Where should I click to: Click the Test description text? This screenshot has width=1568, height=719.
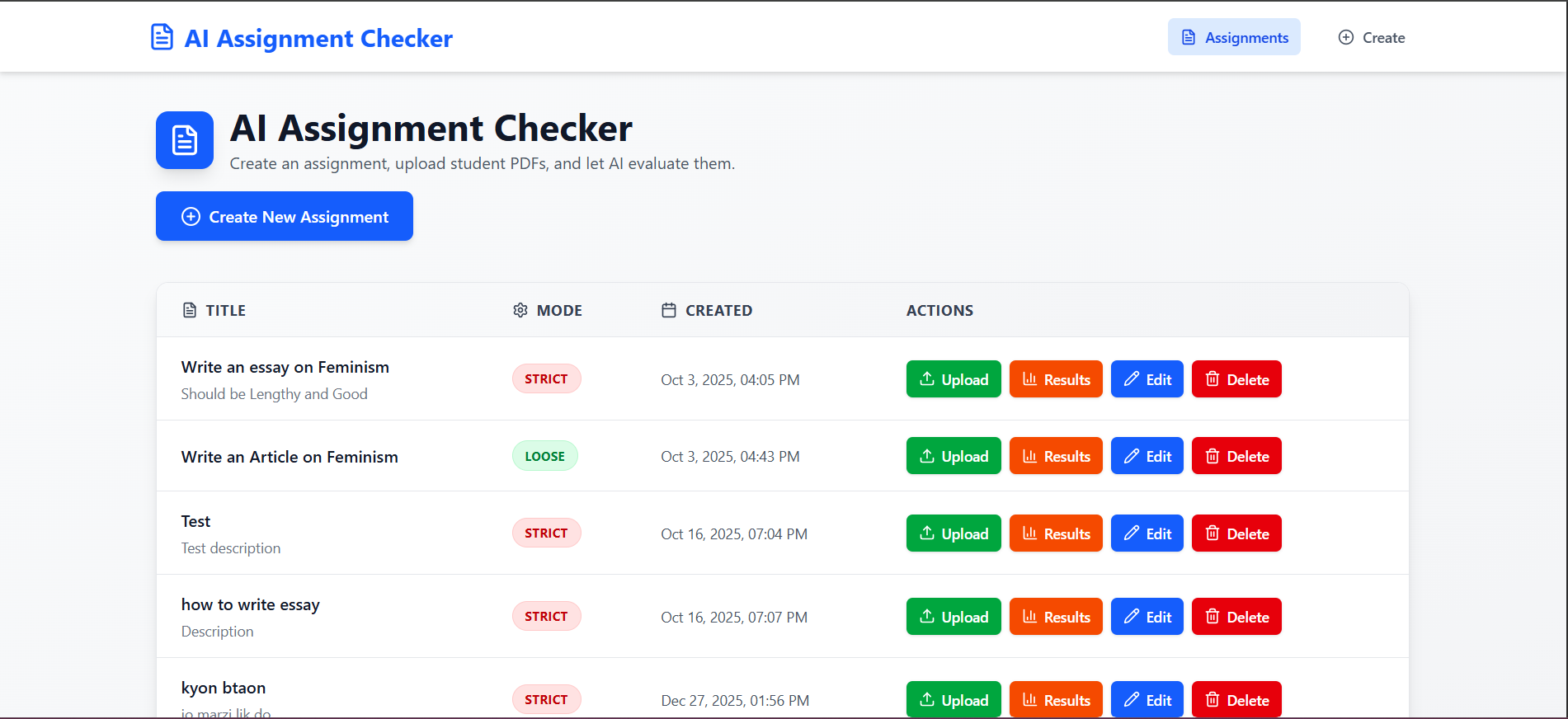[231, 548]
